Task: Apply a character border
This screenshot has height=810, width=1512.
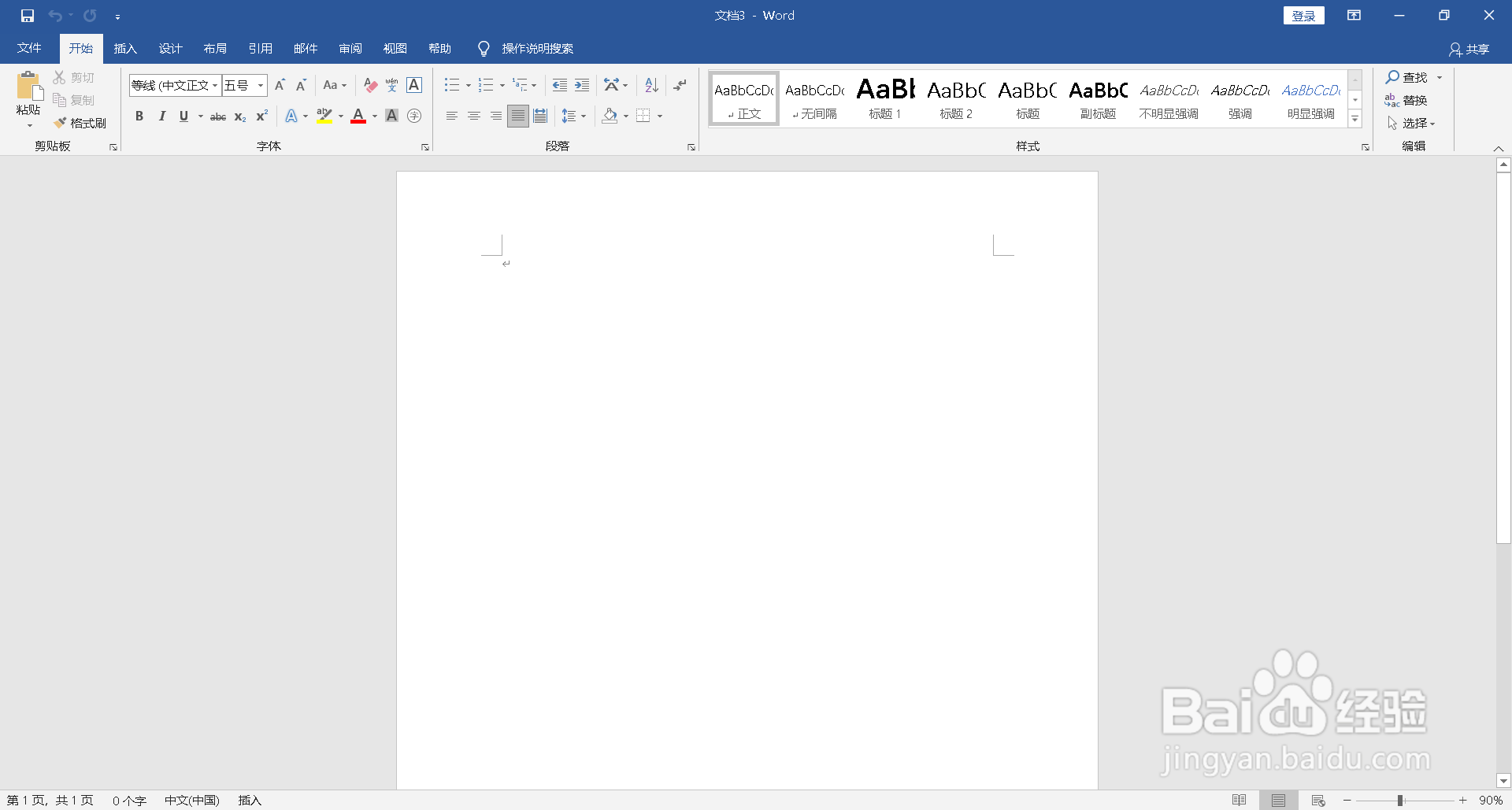Action: point(414,85)
